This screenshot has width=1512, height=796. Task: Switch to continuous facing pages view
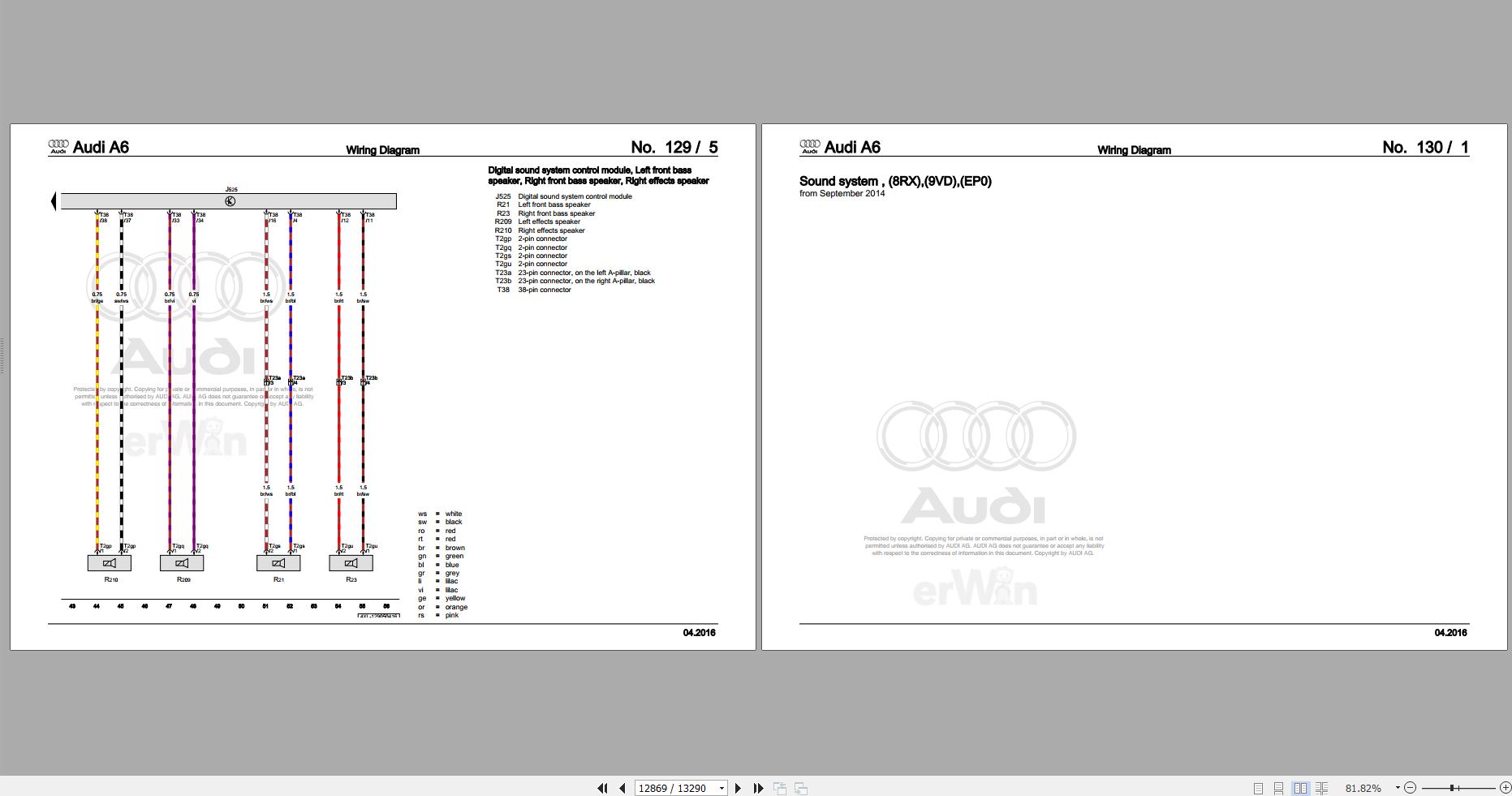click(x=1321, y=788)
